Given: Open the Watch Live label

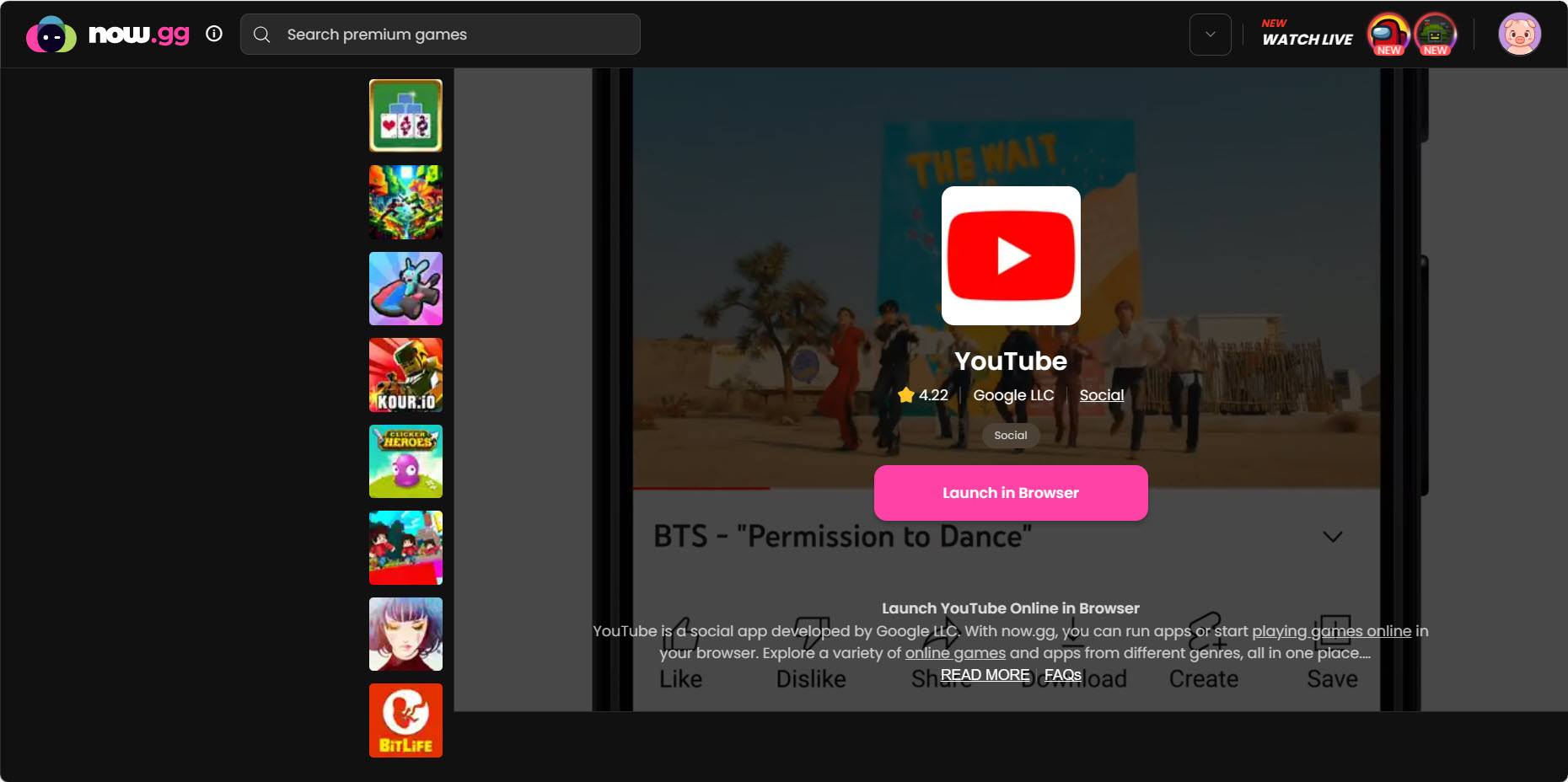Looking at the screenshot, I should click(x=1307, y=33).
